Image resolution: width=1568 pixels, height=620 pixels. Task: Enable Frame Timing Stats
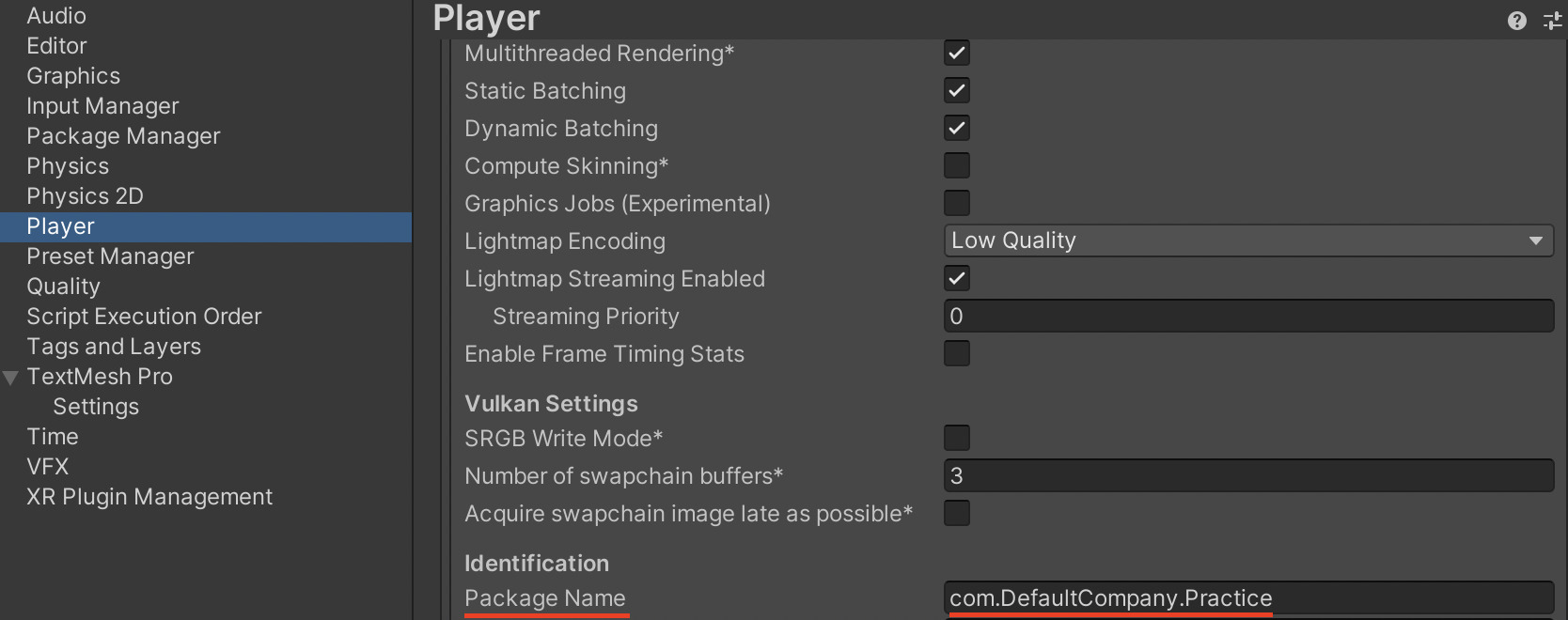point(956,353)
